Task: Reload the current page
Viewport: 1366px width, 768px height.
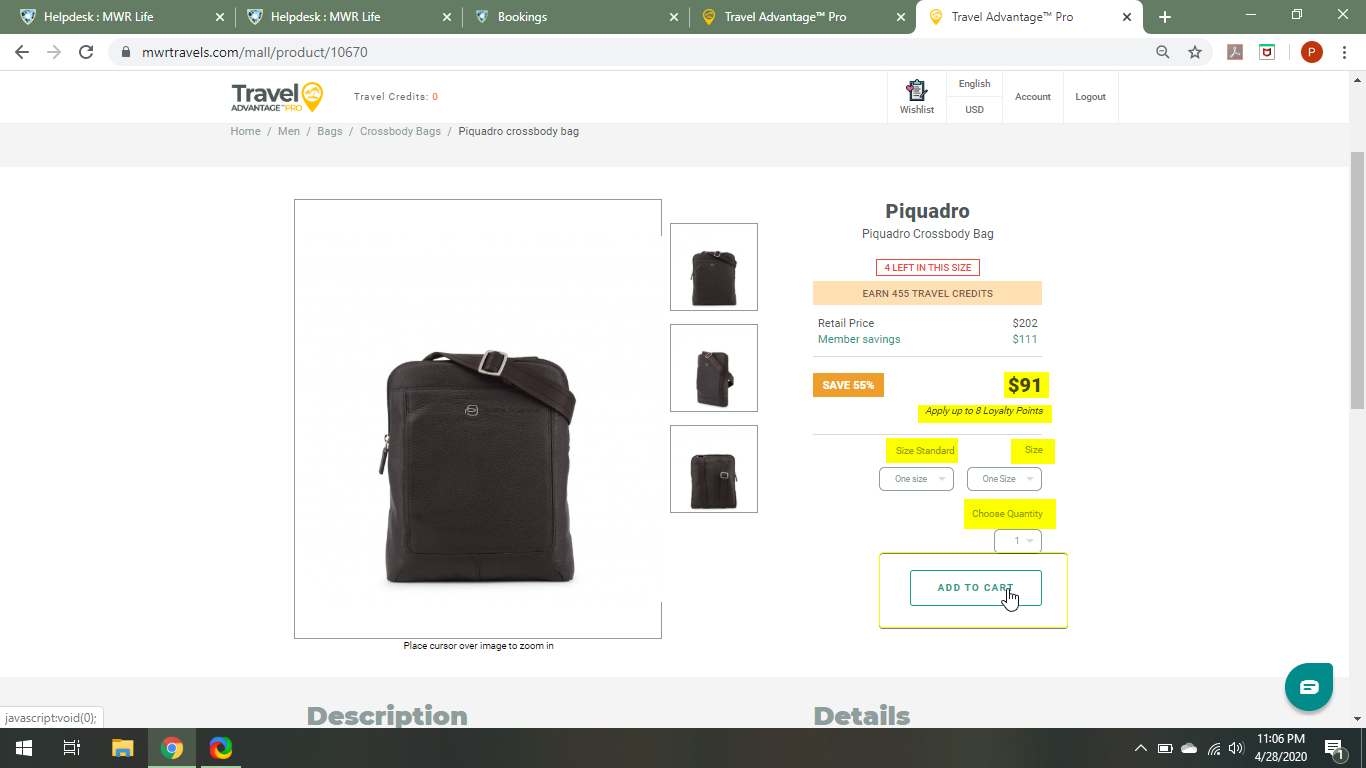Action: pyautogui.click(x=86, y=52)
